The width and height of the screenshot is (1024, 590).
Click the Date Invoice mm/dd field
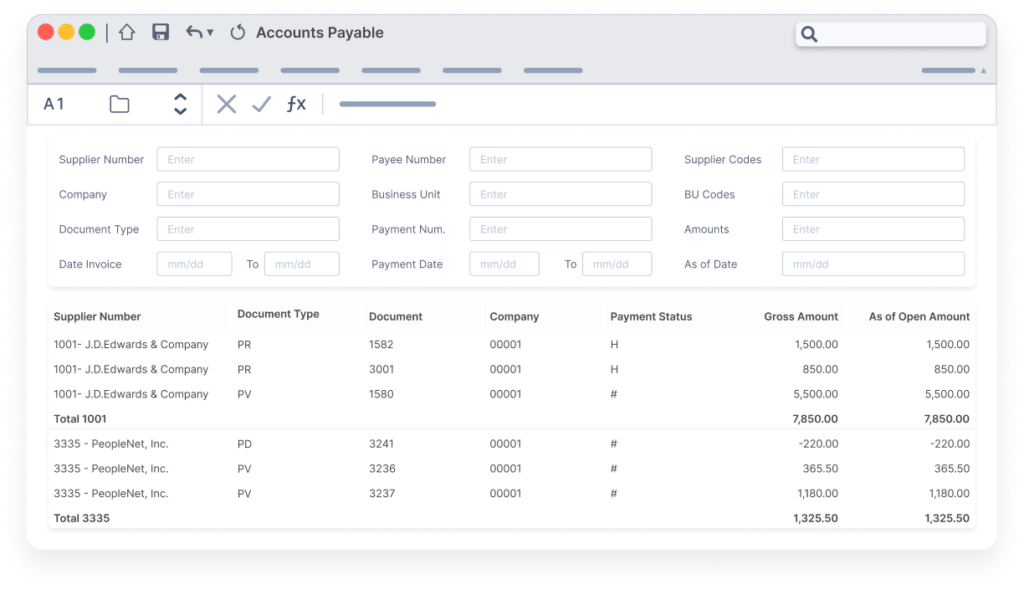(x=194, y=263)
